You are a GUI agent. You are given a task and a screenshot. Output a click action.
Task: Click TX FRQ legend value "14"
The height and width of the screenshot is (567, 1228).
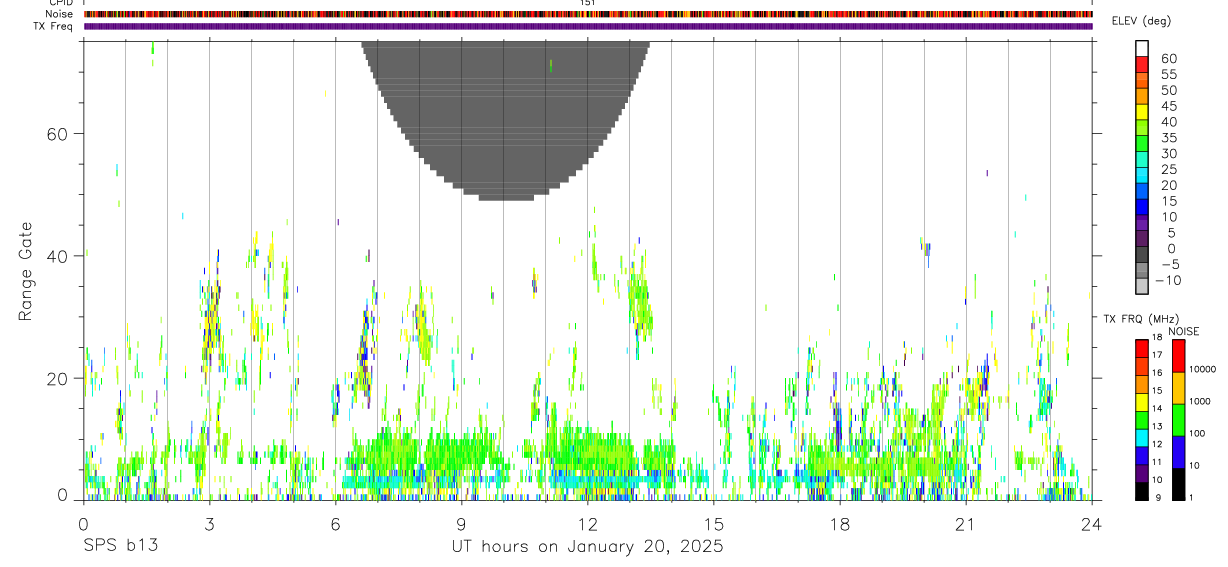click(1157, 409)
